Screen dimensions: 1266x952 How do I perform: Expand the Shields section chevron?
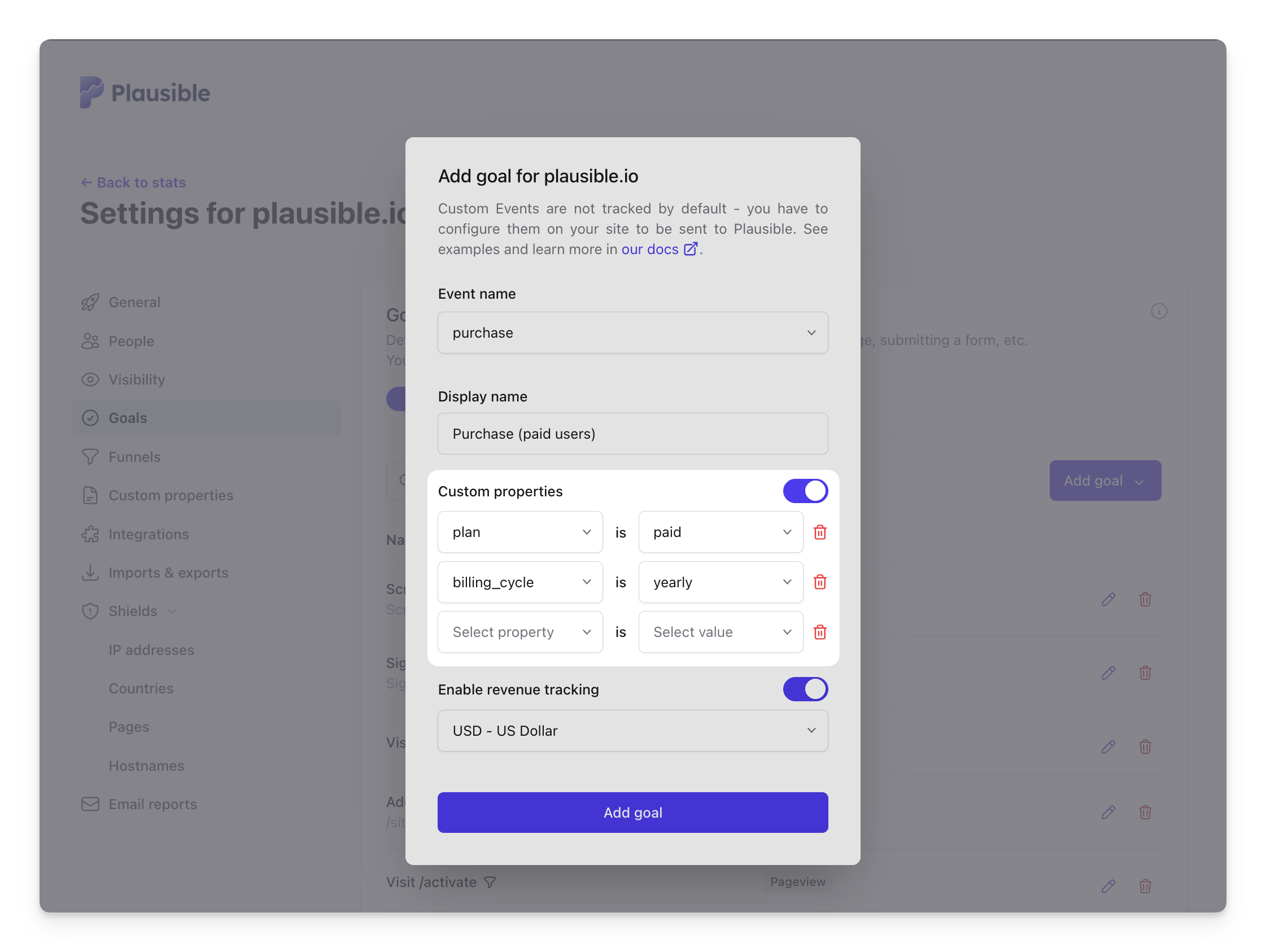[x=172, y=612]
